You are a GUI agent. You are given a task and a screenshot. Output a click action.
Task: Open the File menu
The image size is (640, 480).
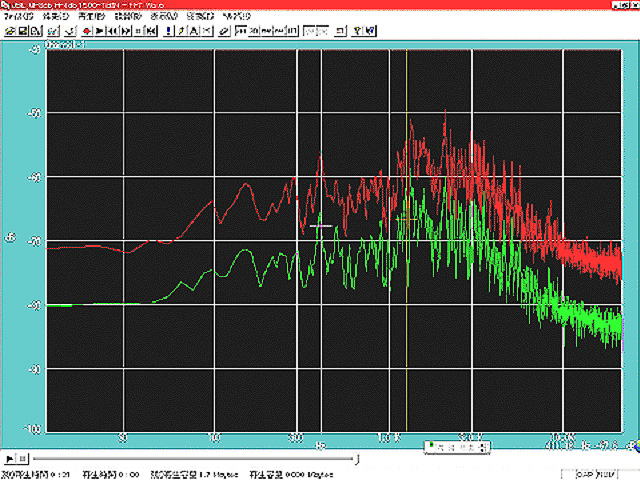tap(18, 18)
